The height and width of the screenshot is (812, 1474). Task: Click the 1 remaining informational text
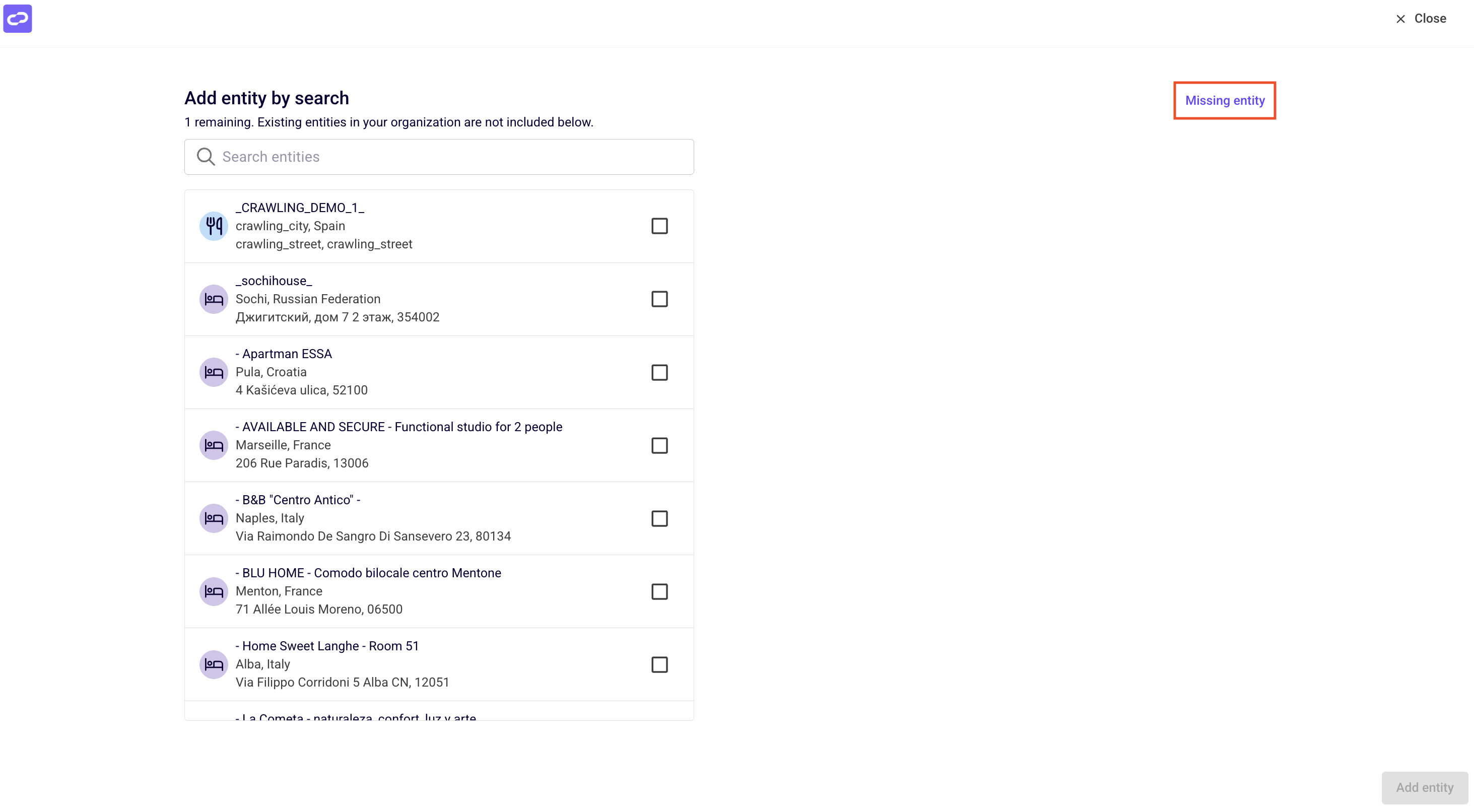pos(388,122)
